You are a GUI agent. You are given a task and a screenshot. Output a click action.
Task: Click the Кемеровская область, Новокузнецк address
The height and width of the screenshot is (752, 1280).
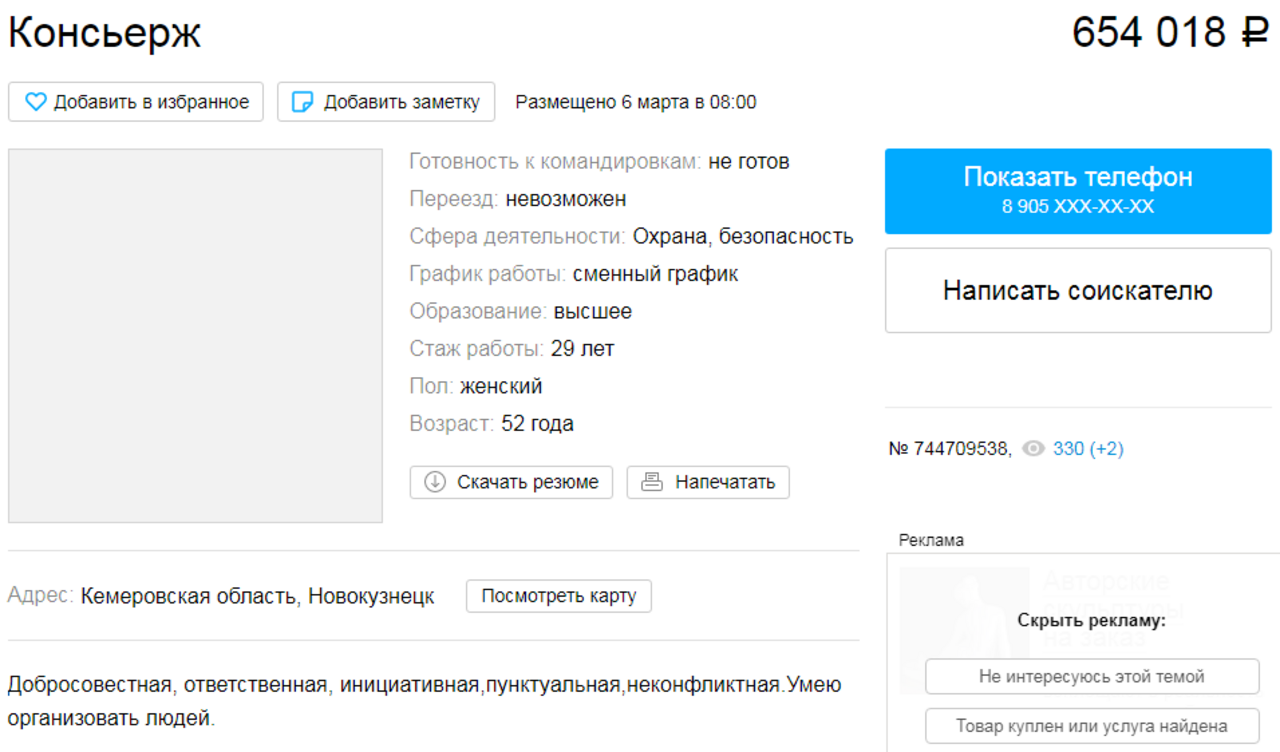(257, 596)
